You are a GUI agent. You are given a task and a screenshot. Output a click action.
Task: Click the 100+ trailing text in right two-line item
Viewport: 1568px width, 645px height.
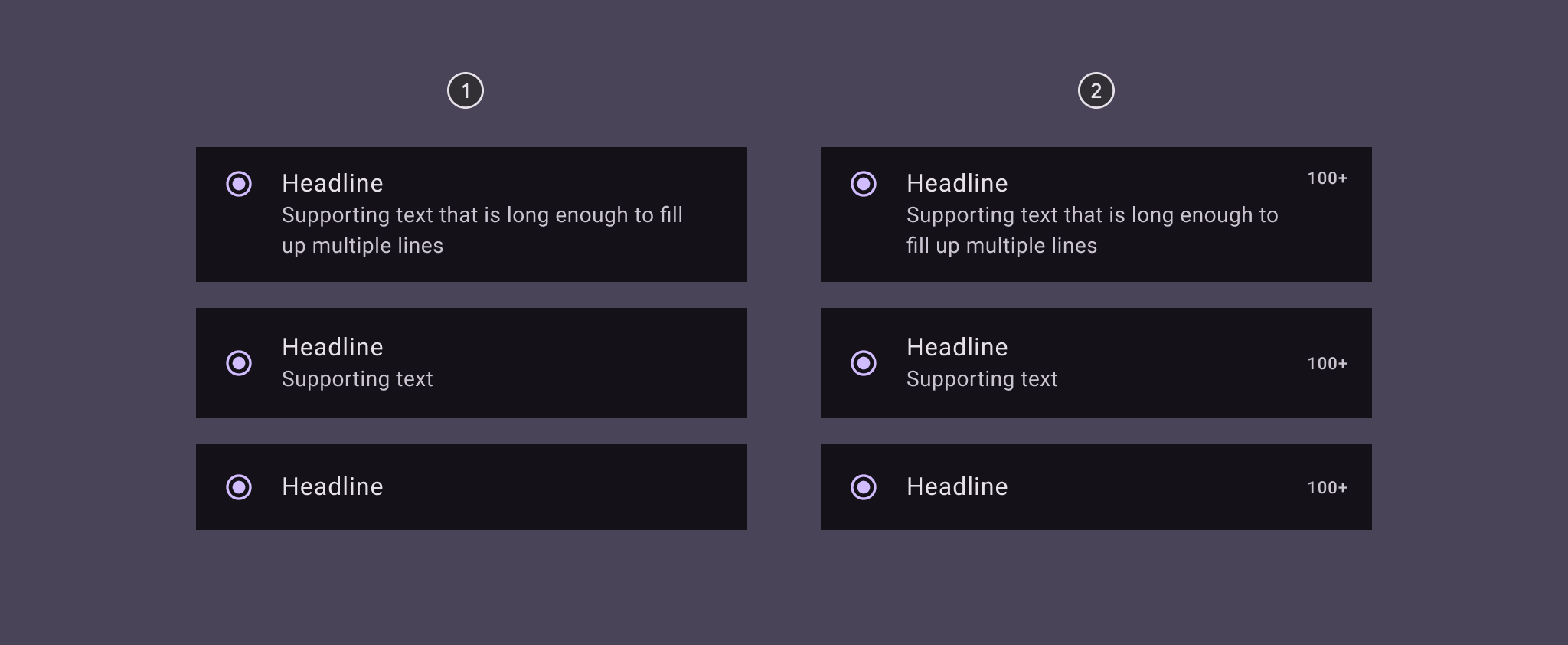[x=1327, y=364]
